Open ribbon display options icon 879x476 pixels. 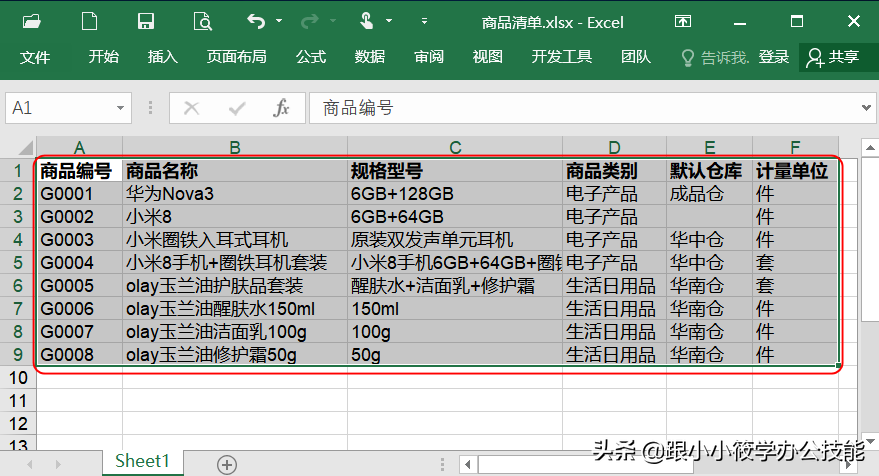(x=682, y=22)
